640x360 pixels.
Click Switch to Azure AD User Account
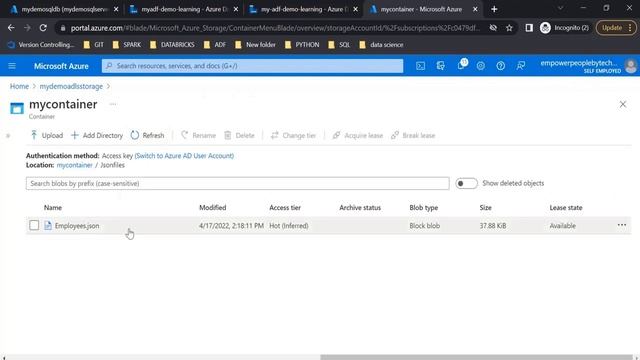(x=184, y=156)
